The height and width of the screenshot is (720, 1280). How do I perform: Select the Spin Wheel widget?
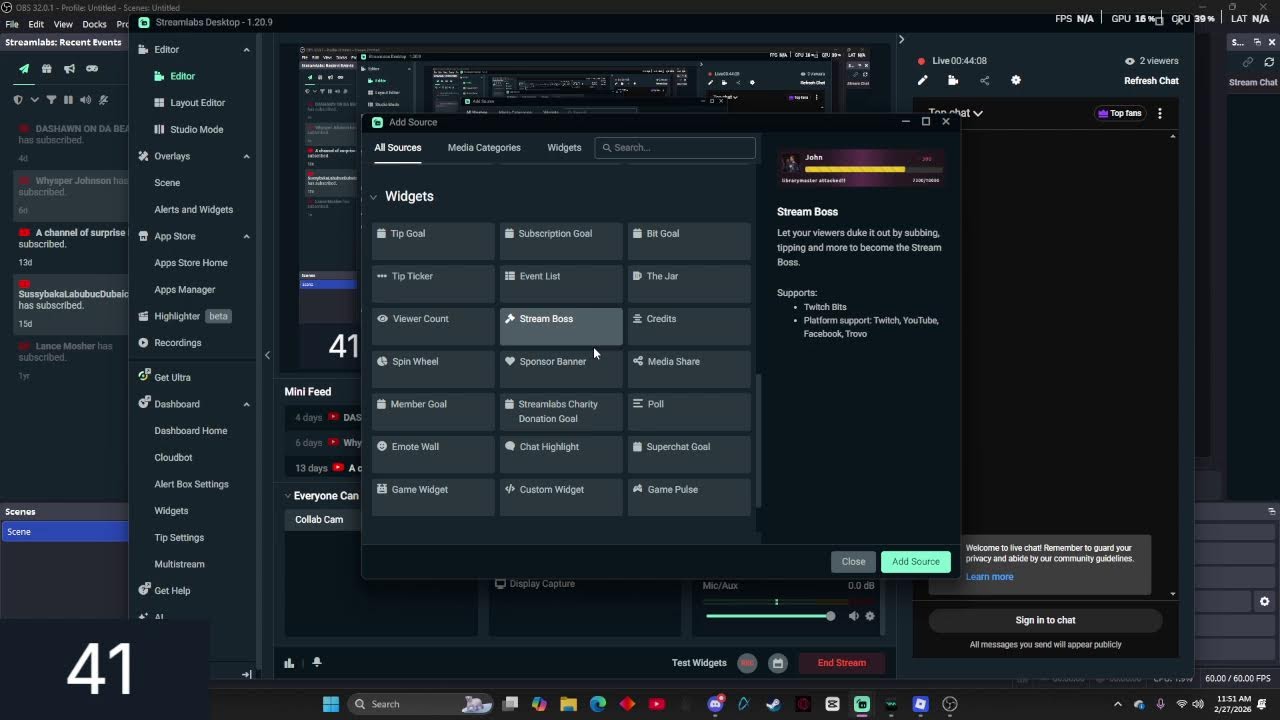click(433, 369)
